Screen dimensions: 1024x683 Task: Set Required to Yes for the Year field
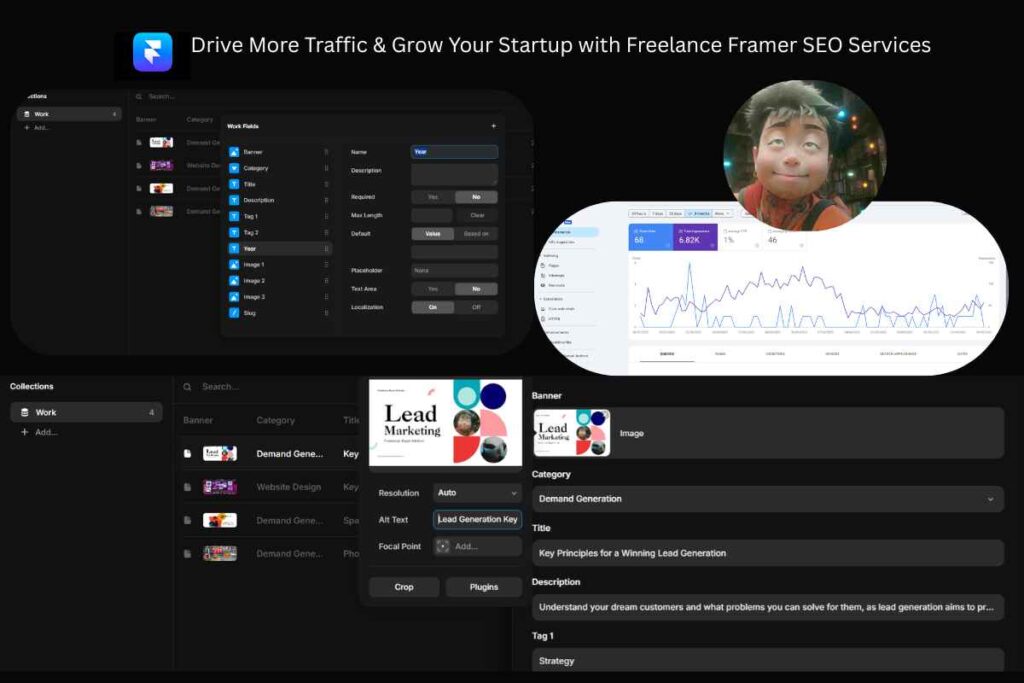click(433, 196)
